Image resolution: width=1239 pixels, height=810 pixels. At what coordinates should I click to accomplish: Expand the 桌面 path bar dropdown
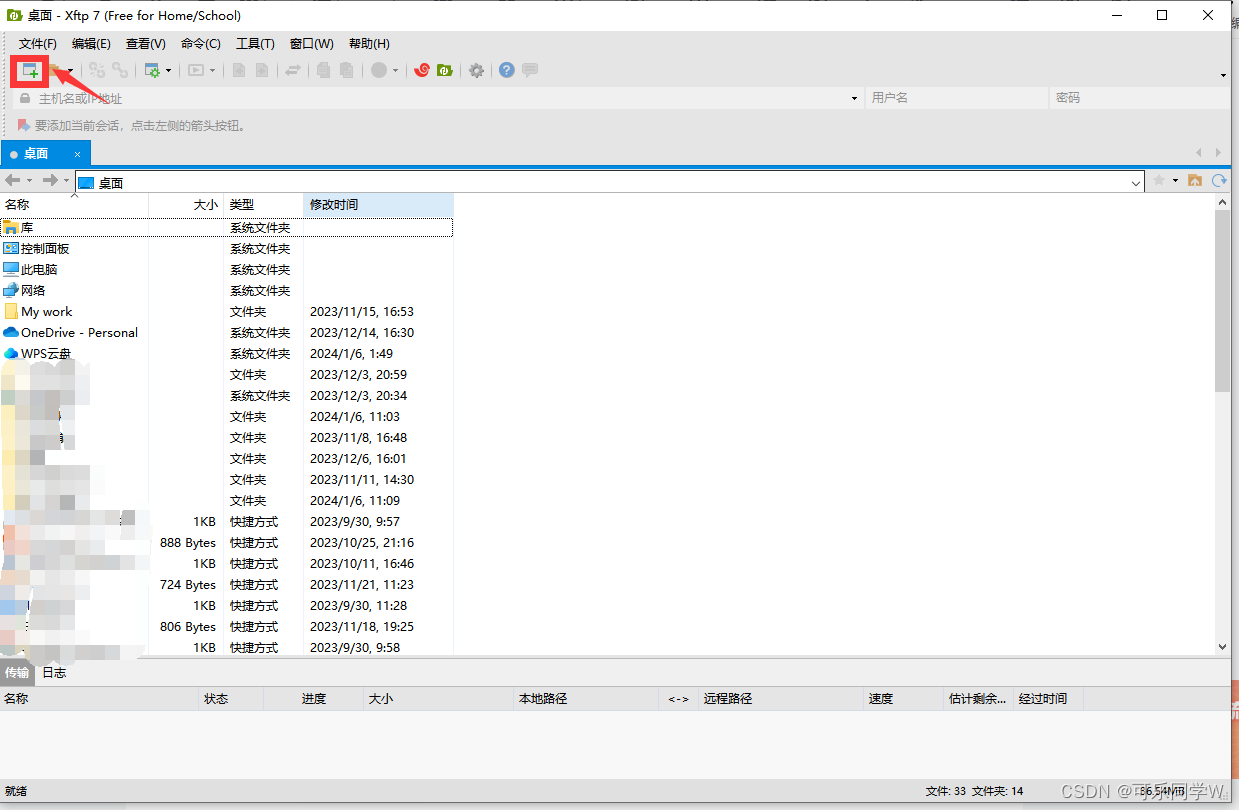(x=1135, y=183)
